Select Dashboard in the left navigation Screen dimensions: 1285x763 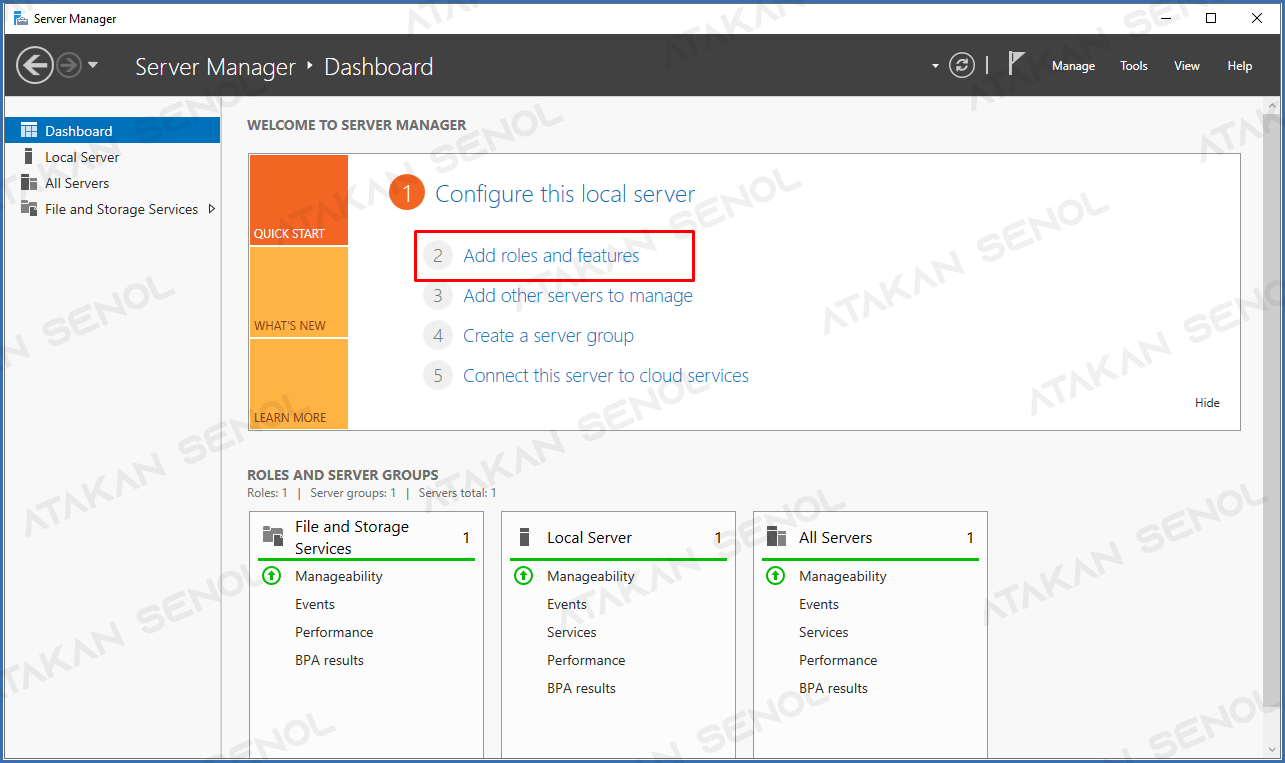coord(112,131)
